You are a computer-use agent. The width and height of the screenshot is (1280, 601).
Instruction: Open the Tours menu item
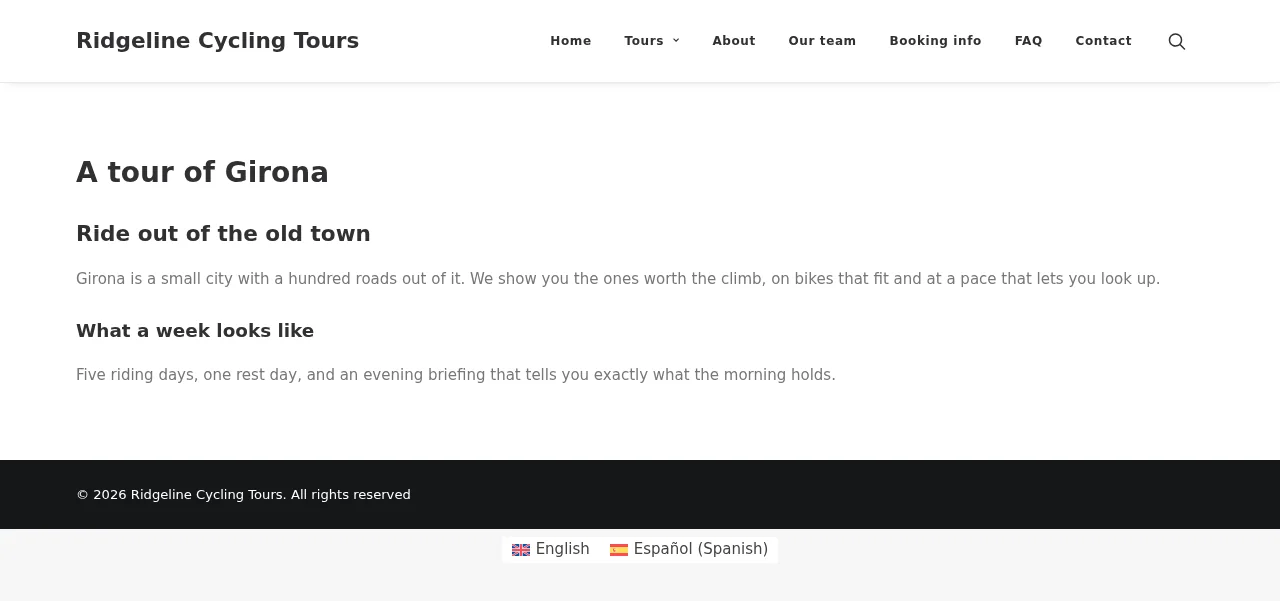[x=644, y=41]
